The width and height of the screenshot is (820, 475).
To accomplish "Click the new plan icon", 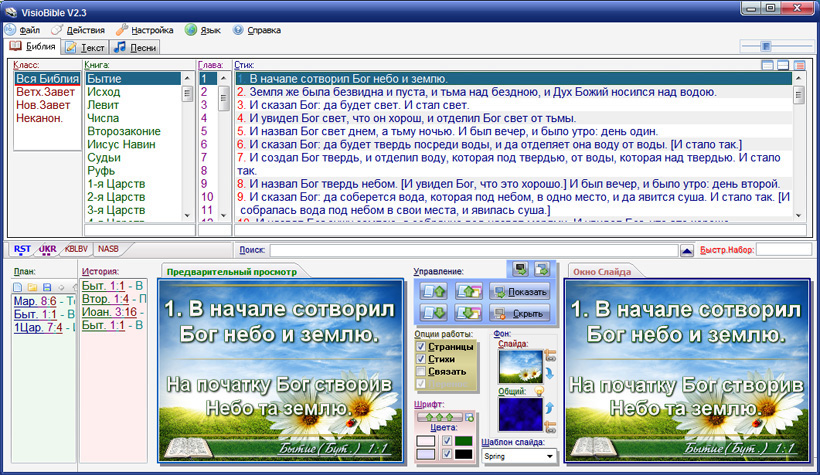I will tap(18, 287).
